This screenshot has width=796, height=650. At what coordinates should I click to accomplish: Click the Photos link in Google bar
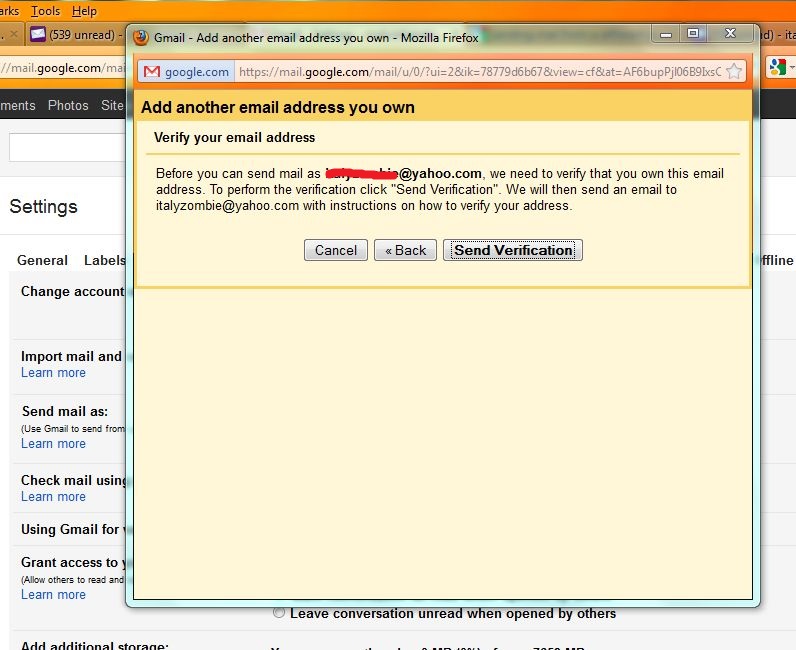68,105
